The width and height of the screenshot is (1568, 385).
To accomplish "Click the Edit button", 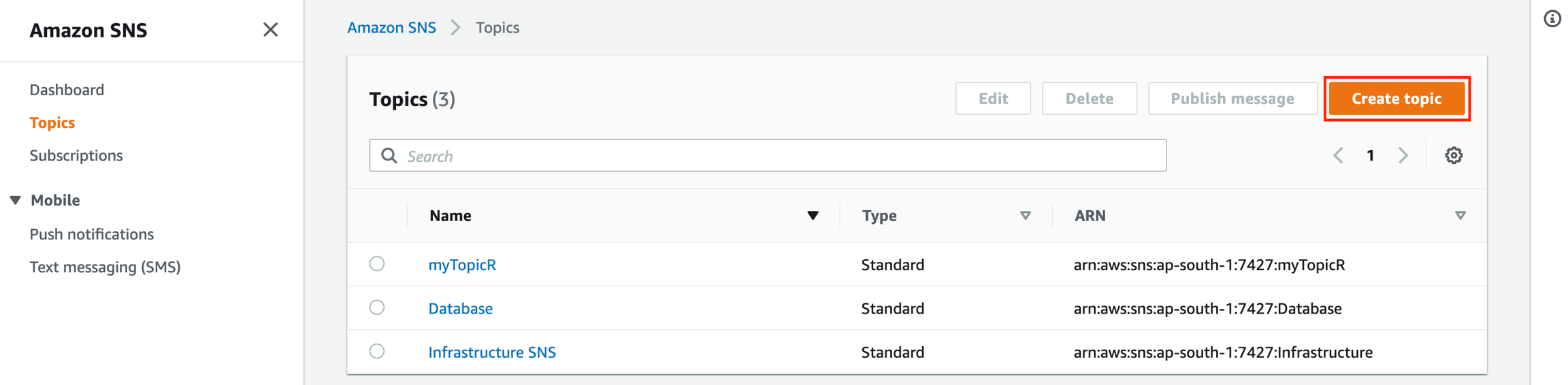I will click(993, 99).
